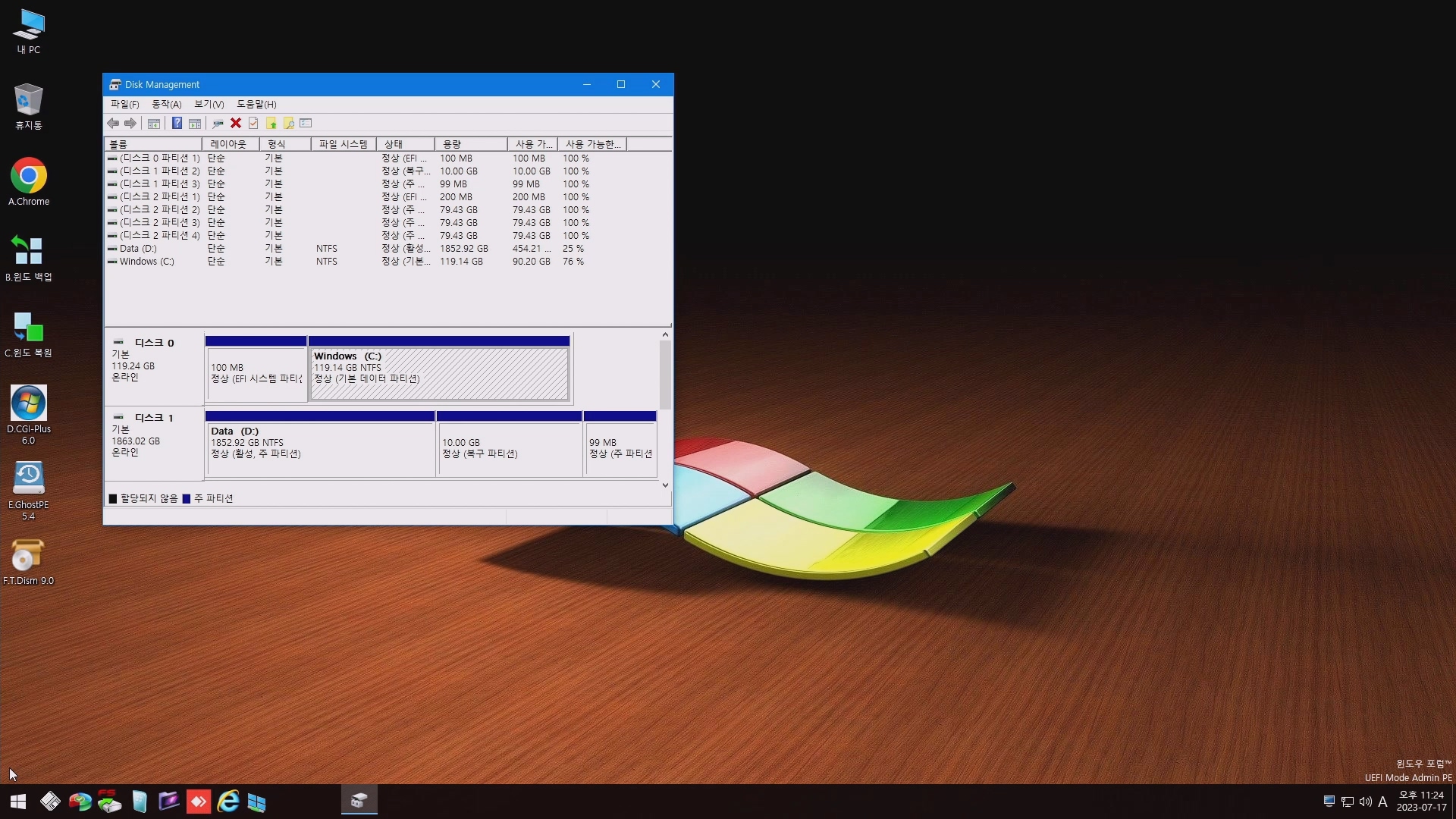Click the folder with magnifier search icon
This screenshot has width=1456, height=819.
coord(289,124)
